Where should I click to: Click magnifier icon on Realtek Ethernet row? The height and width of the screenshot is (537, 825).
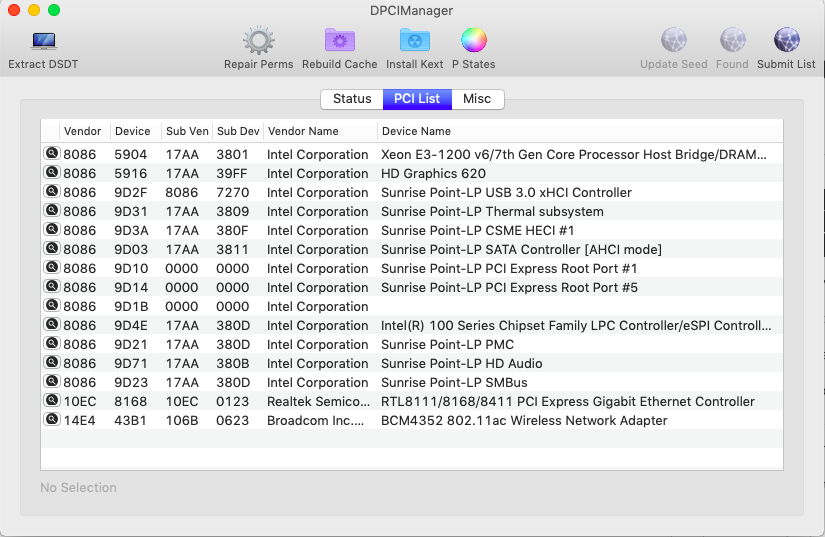tap(51, 401)
